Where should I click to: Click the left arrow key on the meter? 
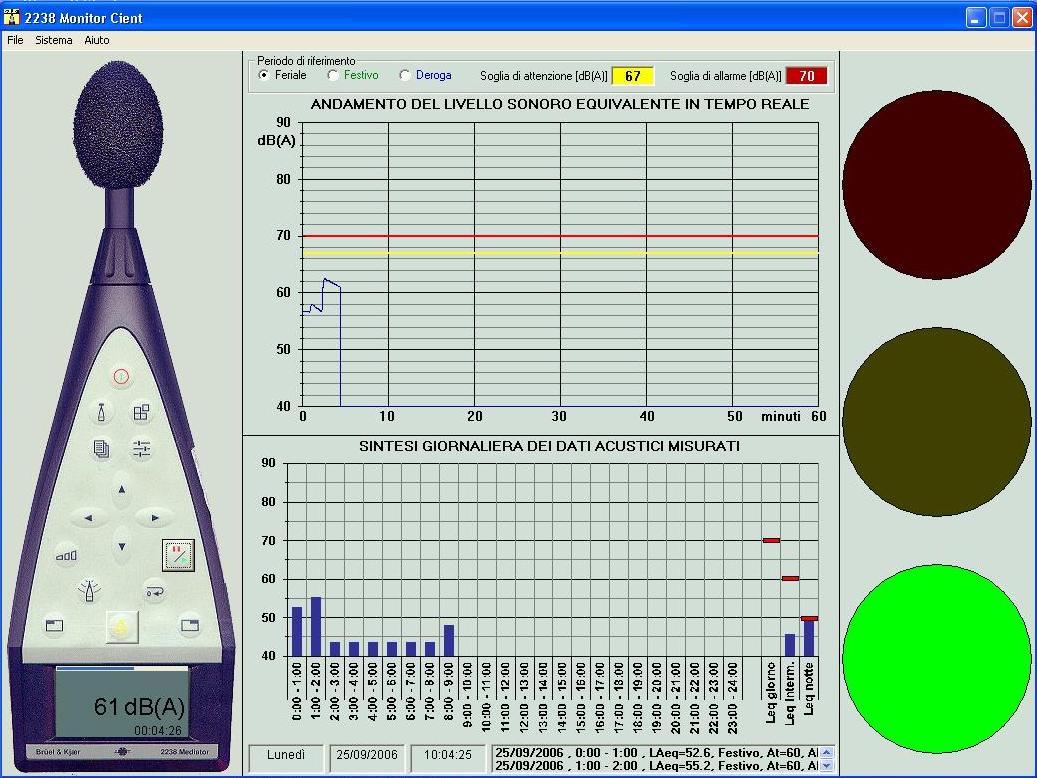coord(89,517)
